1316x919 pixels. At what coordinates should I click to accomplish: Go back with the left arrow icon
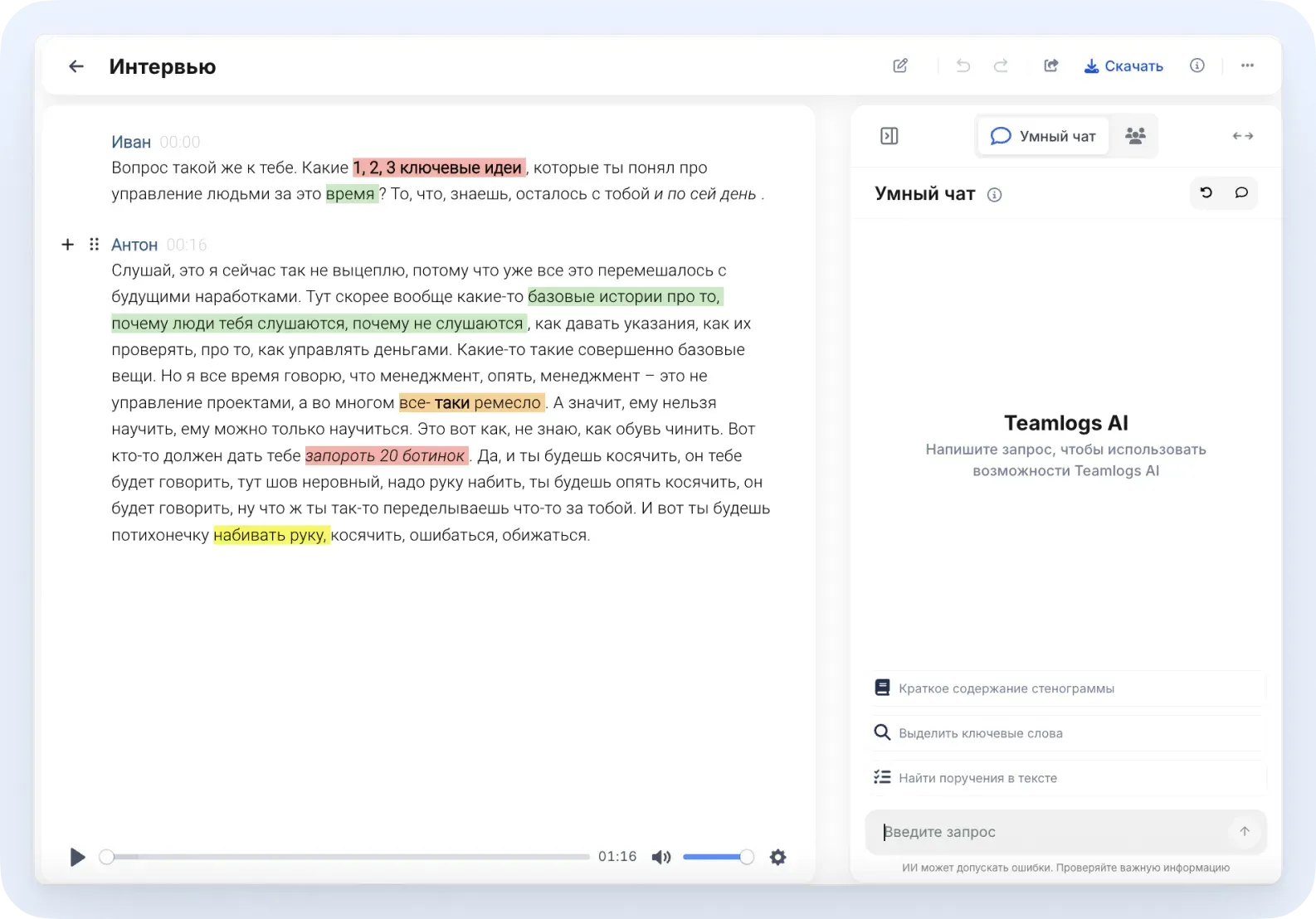click(76, 66)
